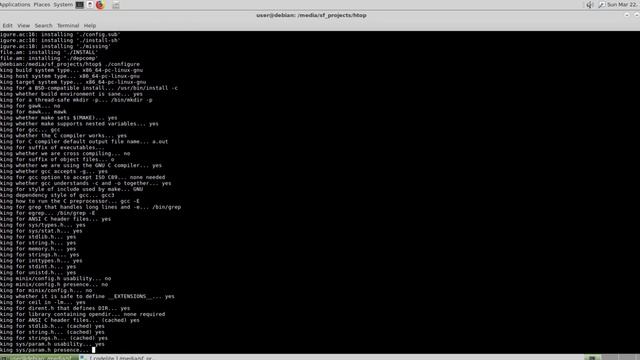Image resolution: width=640 pixels, height=360 pixels.
Task: Click line 'sys/param.h usability... yes'
Action: (x=52, y=344)
